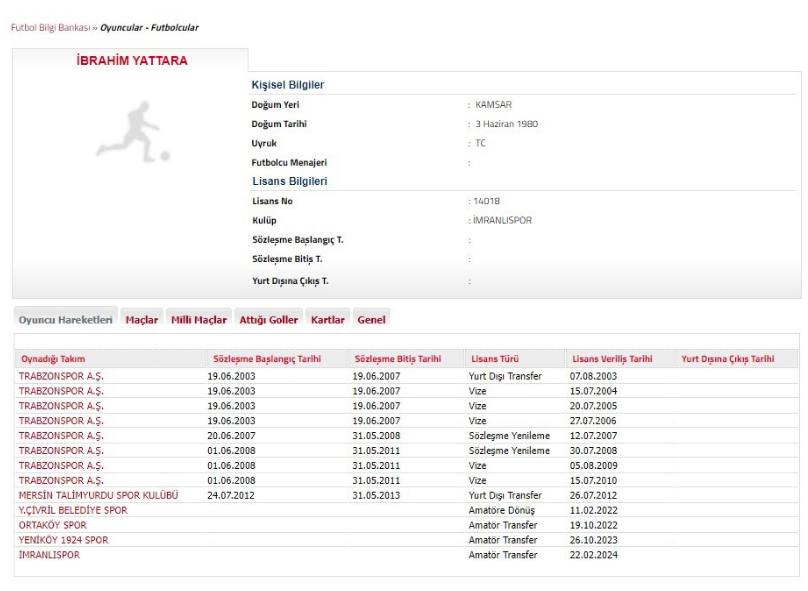Image resolution: width=808 pixels, height=591 pixels.
Task: Select the Attığı Goller tab
Action: point(268,320)
